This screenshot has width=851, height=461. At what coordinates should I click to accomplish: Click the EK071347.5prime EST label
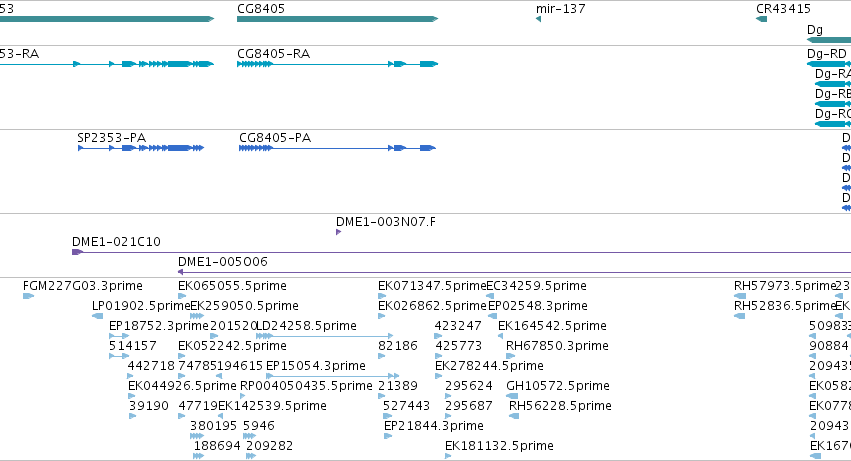(x=432, y=286)
